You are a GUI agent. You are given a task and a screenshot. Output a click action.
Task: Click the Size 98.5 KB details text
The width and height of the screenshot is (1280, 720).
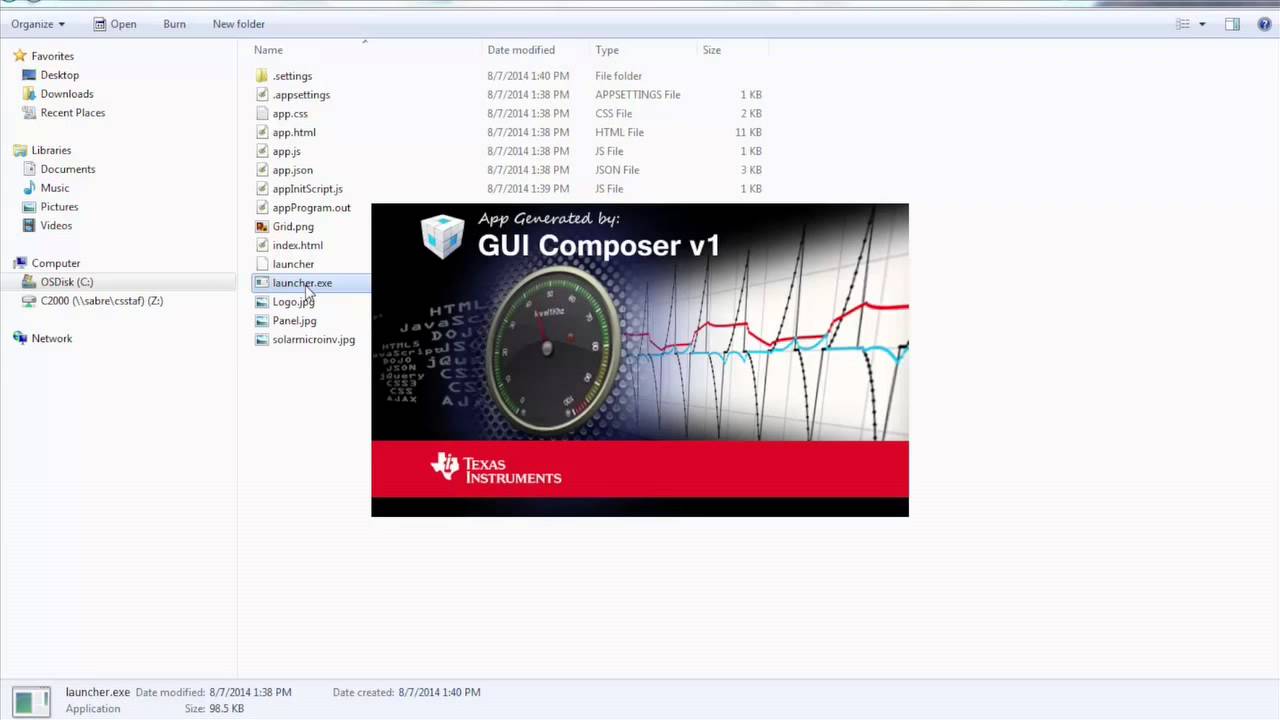214,709
